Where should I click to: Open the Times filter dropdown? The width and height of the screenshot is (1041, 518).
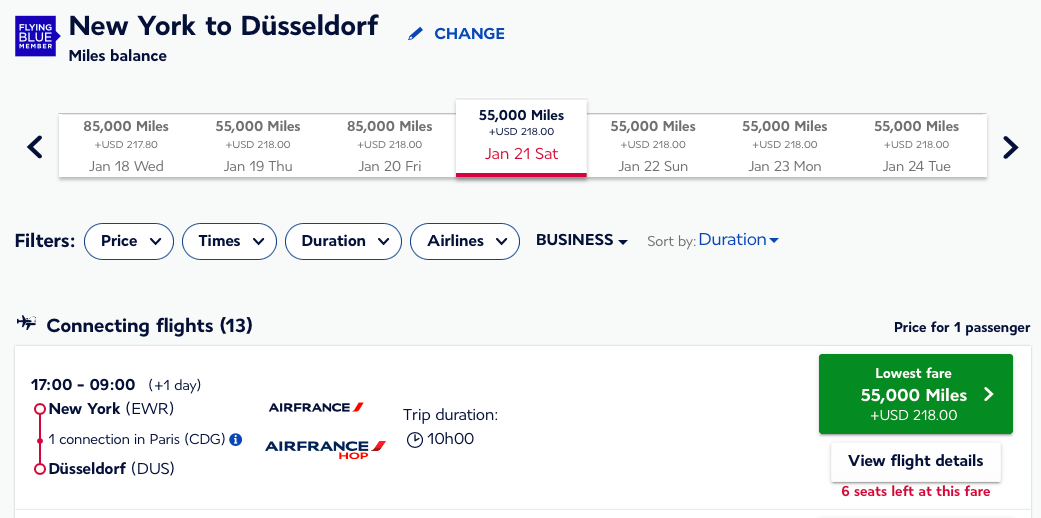[229, 241]
